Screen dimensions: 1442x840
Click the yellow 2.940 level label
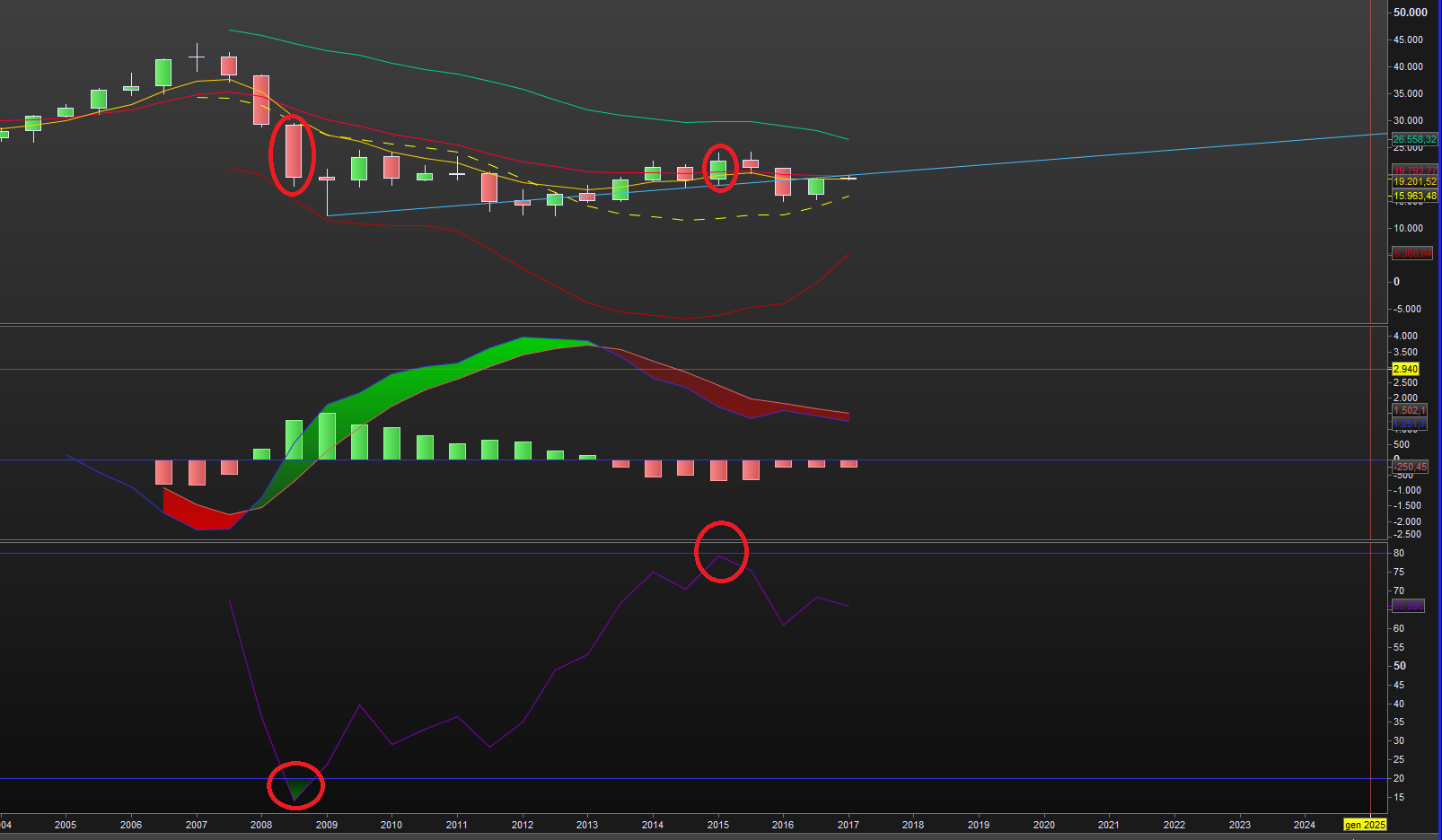pos(1405,369)
